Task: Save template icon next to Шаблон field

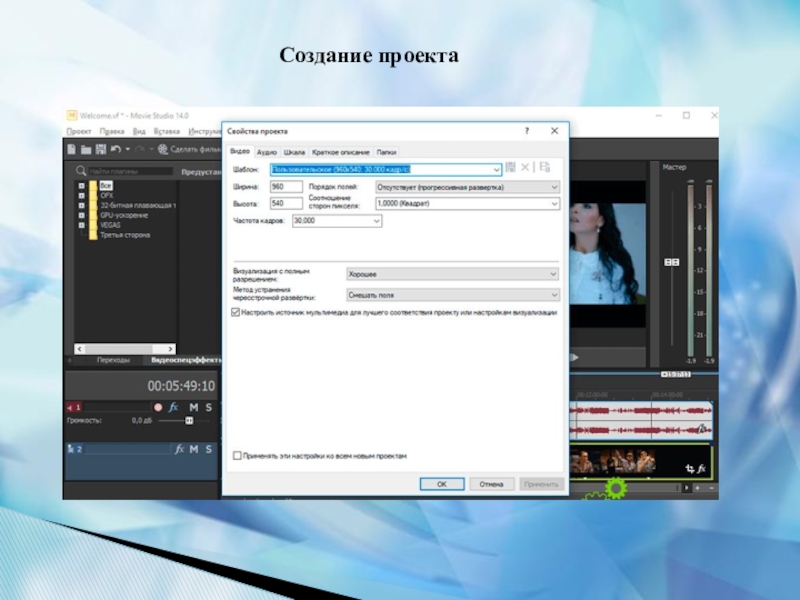Action: tap(511, 168)
